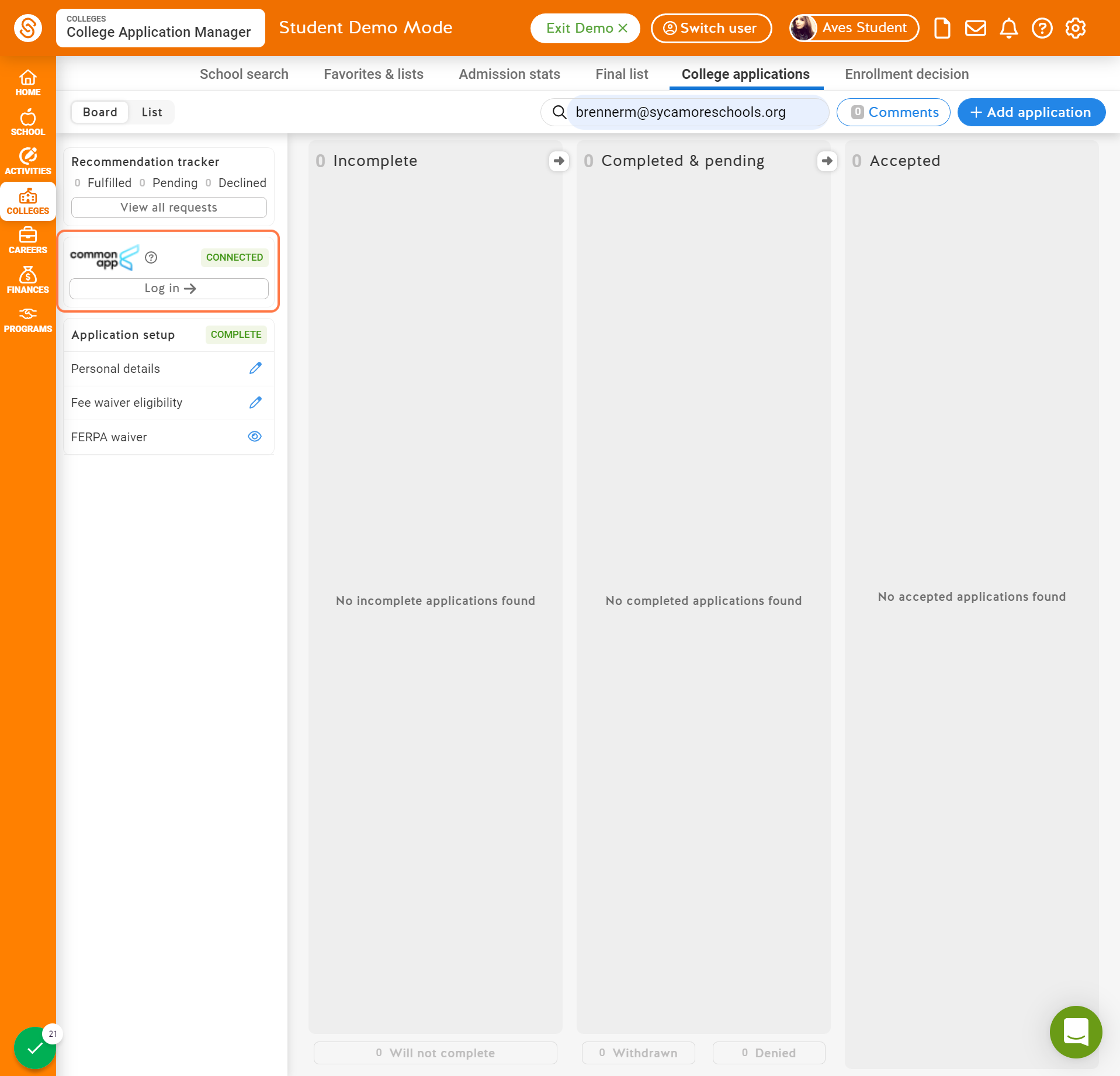
Task: Open the Comments button
Action: click(893, 112)
